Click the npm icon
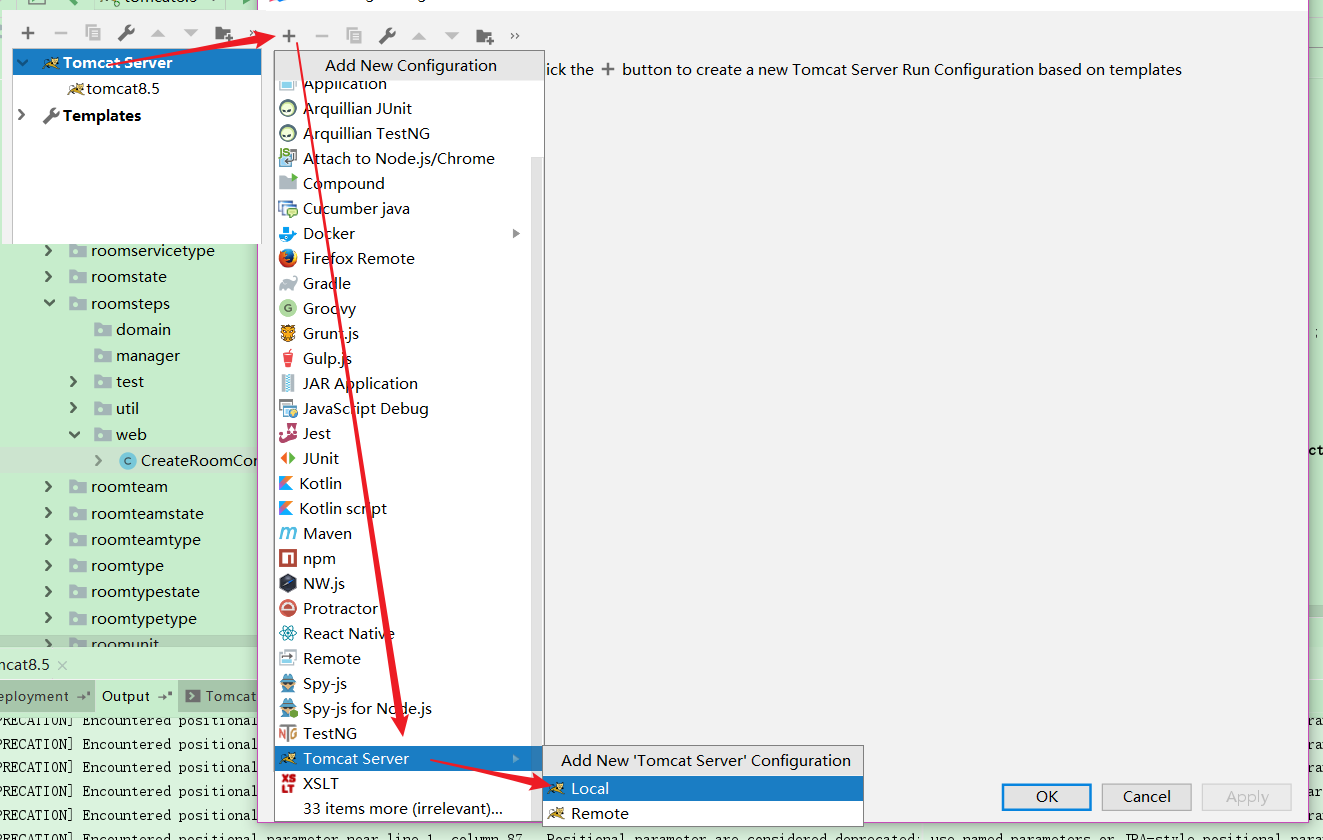The height and width of the screenshot is (840, 1323). coord(288,558)
